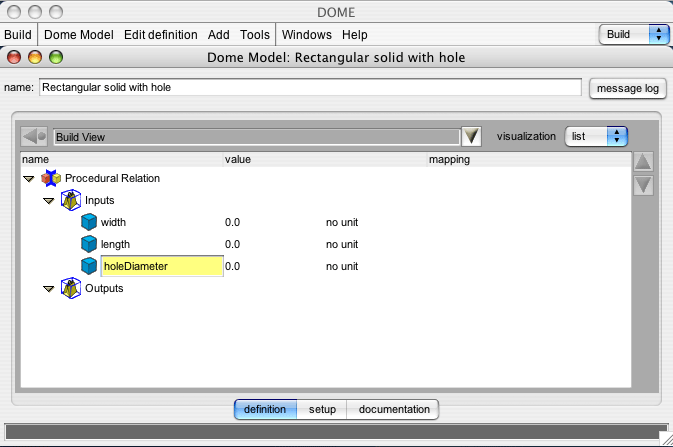Click the yellow minimize button of Dome Model window
673x447 pixels.
pos(35,57)
